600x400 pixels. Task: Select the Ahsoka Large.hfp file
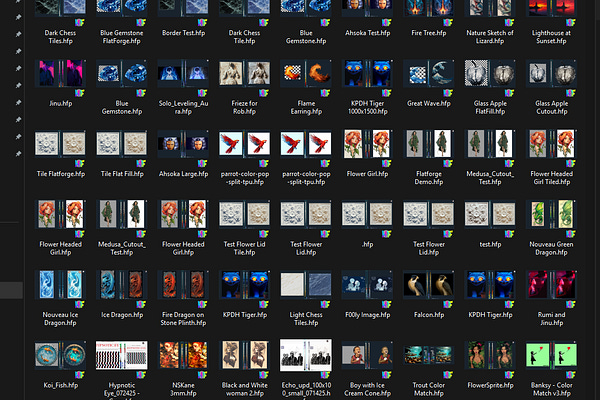point(183,154)
